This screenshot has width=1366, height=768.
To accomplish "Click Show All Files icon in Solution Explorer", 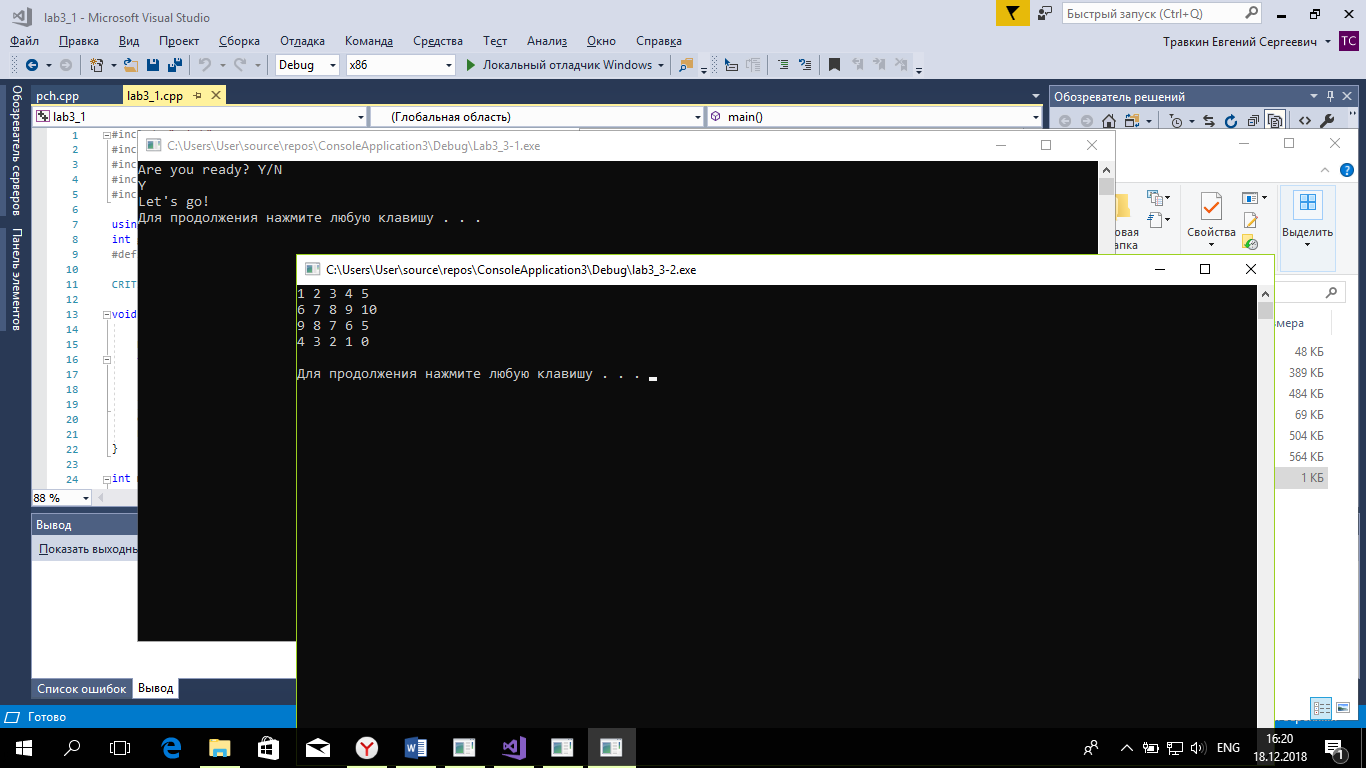I will click(1276, 121).
